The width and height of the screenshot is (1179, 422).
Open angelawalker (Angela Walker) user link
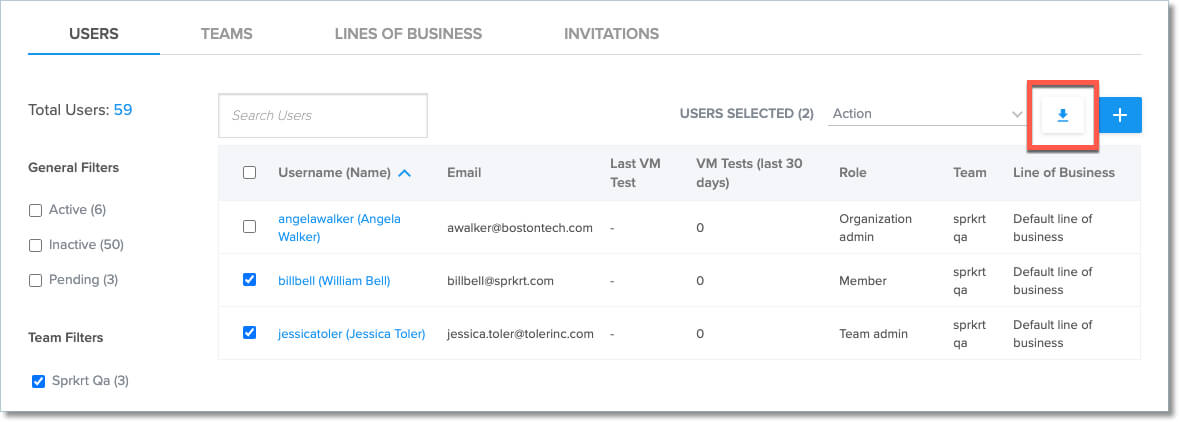tap(339, 228)
